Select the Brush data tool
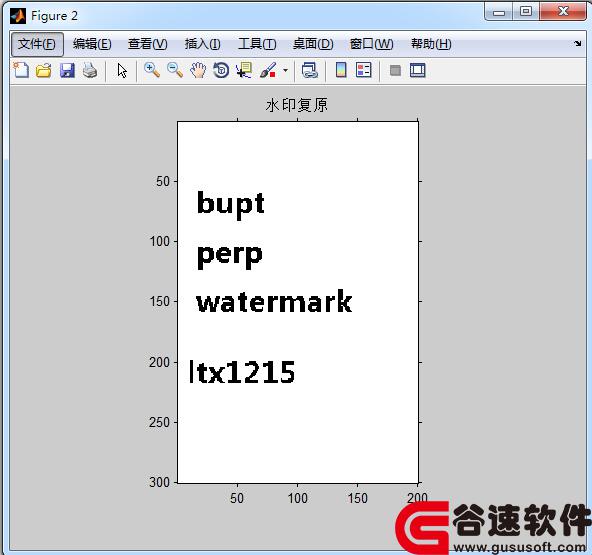The image size is (592, 555). click(x=268, y=70)
